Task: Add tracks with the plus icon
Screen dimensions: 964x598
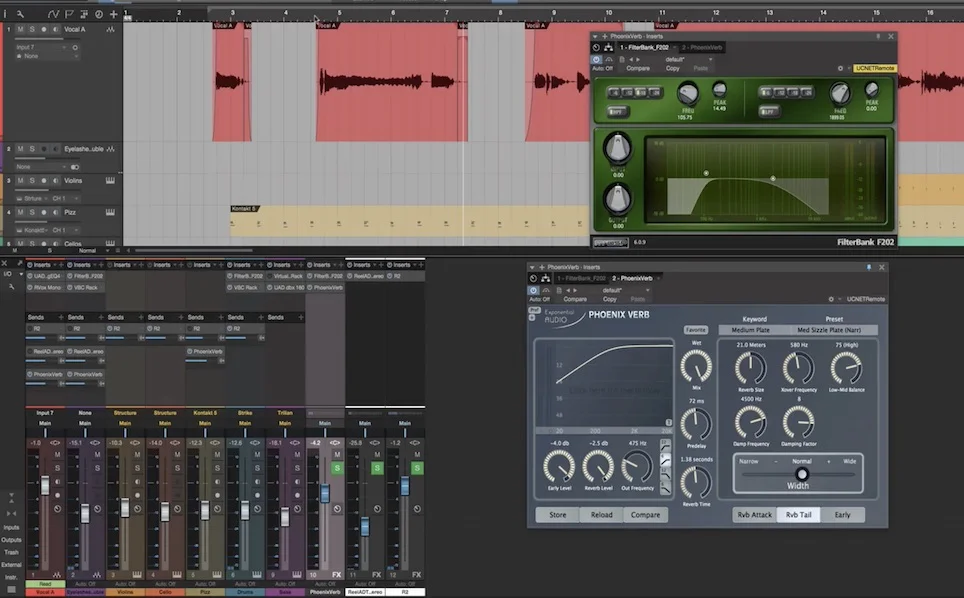Action: (x=113, y=14)
